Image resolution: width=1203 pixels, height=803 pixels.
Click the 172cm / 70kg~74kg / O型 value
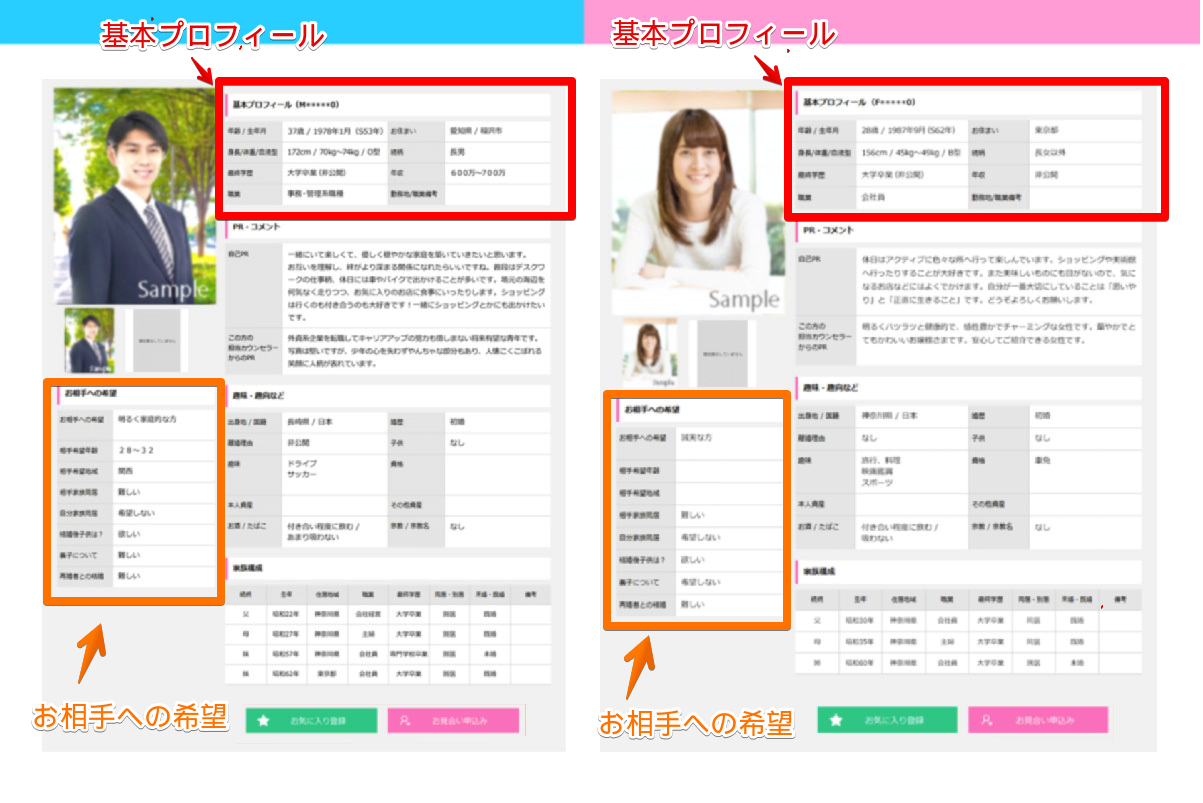[x=333, y=152]
